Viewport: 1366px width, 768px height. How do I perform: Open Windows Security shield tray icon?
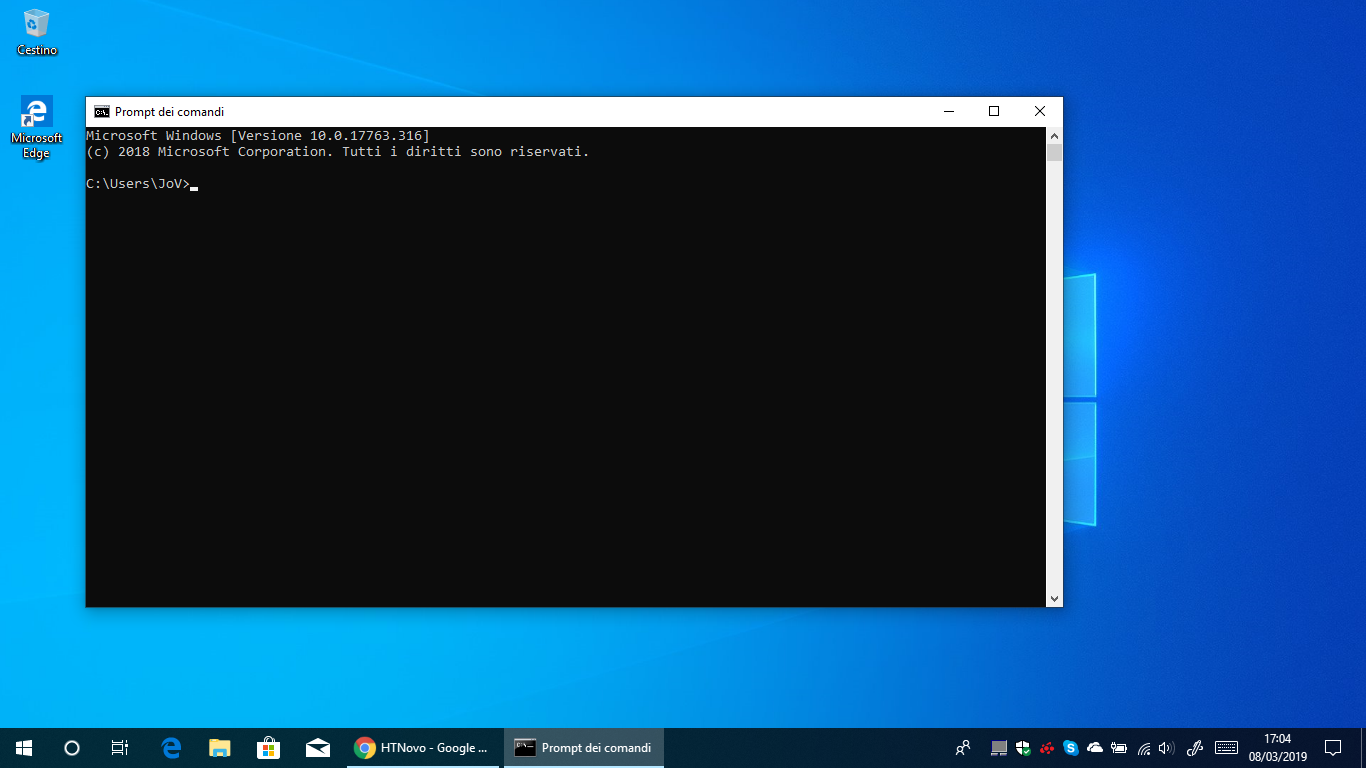pyautogui.click(x=1023, y=748)
